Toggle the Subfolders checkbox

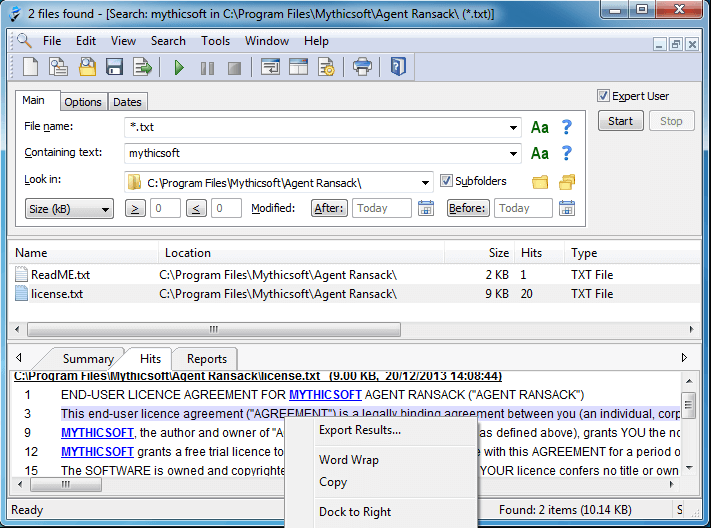pos(446,181)
